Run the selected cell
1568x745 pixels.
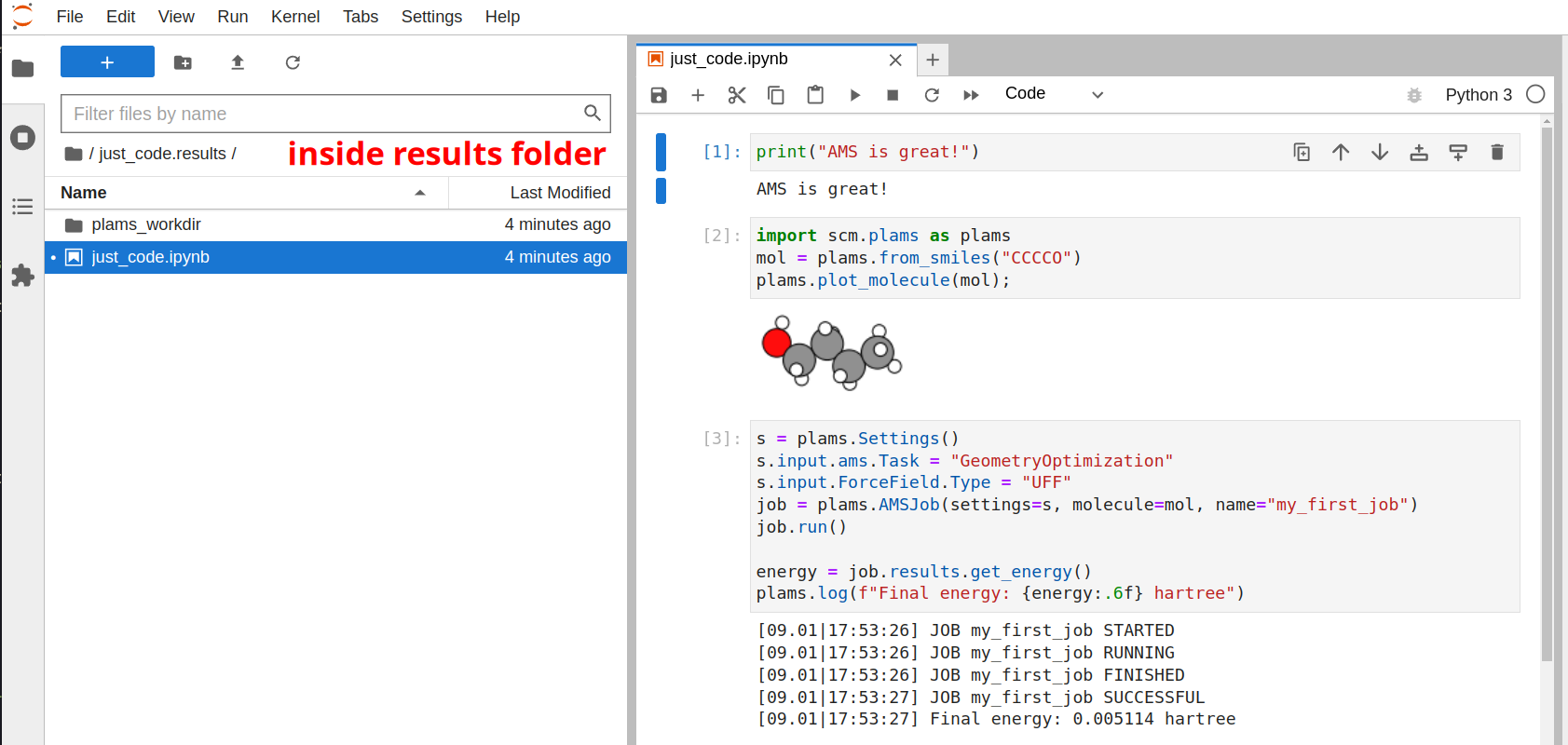(x=854, y=95)
